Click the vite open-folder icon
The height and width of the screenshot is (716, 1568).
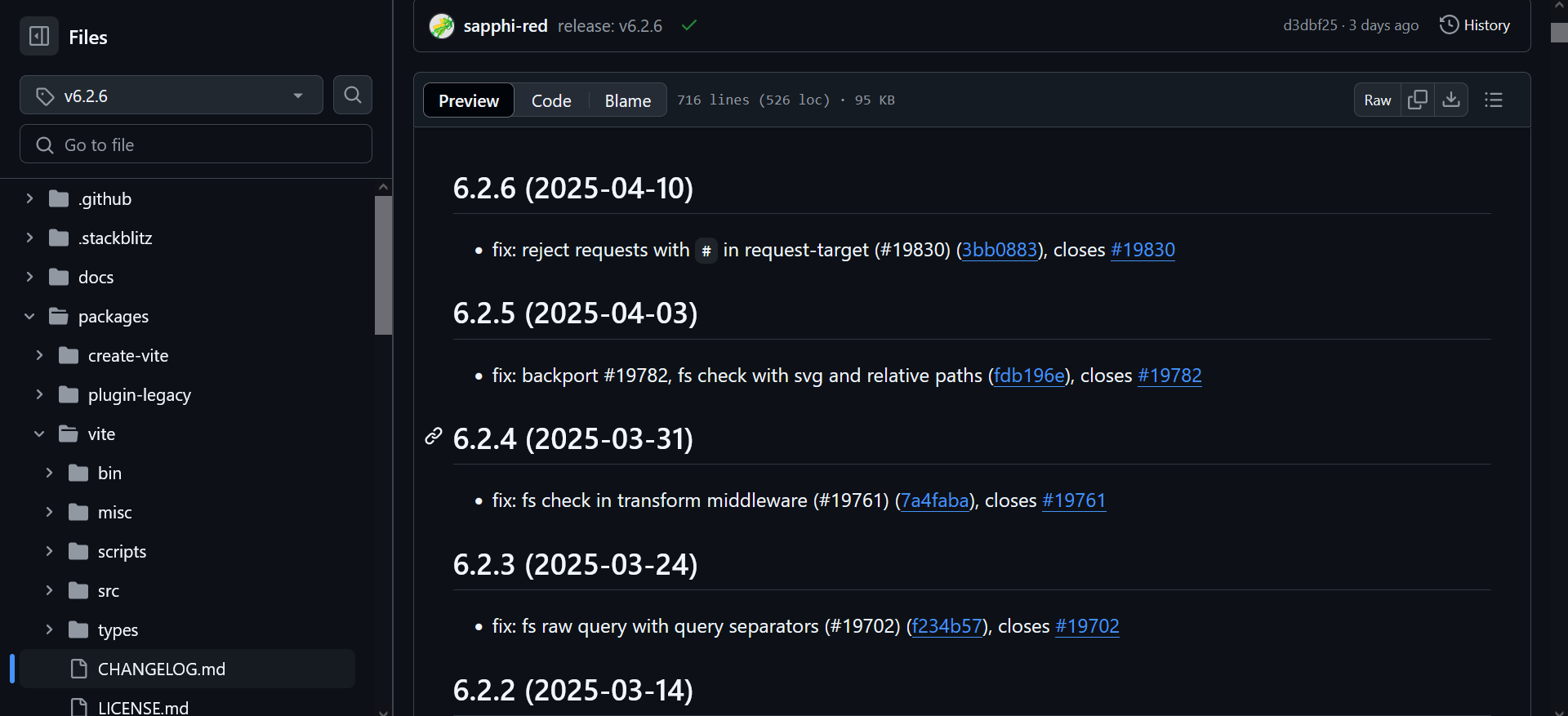pos(69,434)
